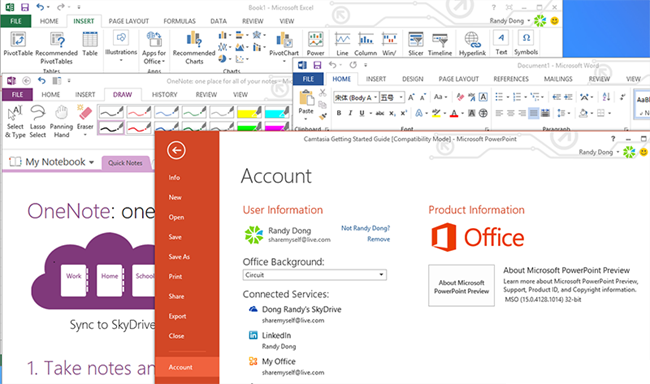This screenshot has height=384, width=650.
Task: Toggle Underline in Word
Action: click(362, 113)
